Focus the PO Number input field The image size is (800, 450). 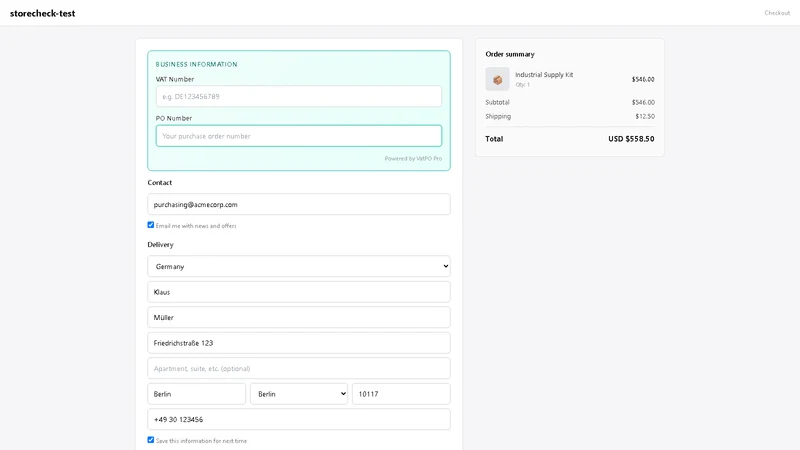[x=298, y=136]
